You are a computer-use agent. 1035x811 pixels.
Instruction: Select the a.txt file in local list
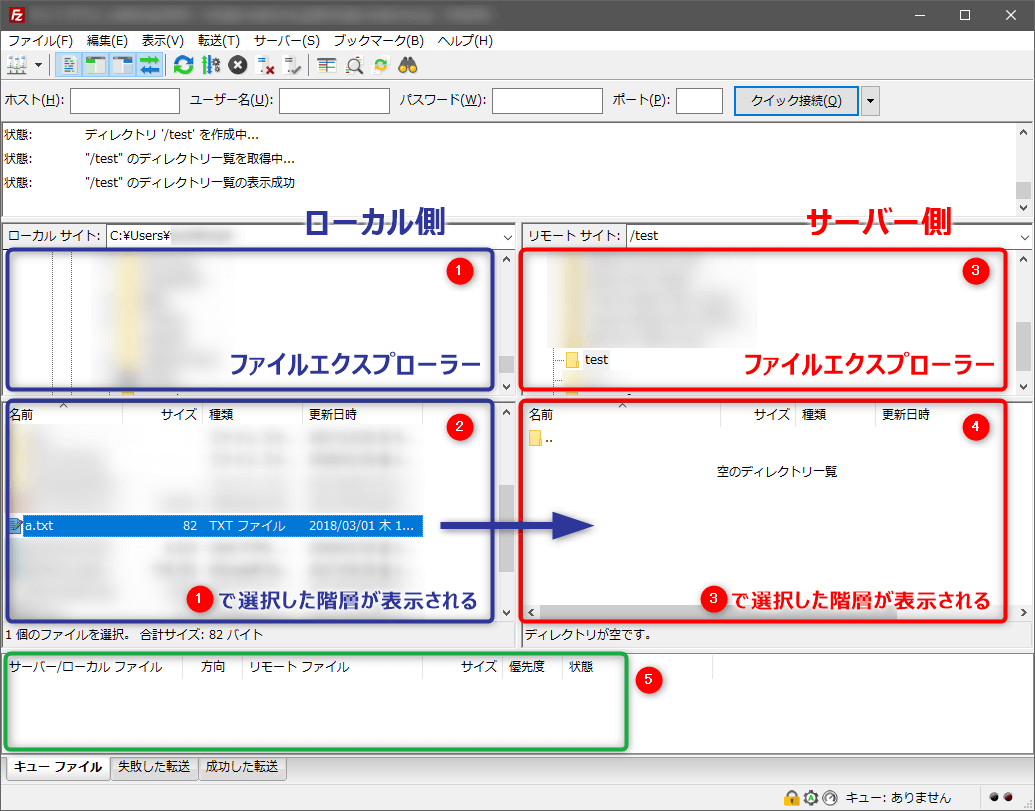pyautogui.click(x=40, y=526)
